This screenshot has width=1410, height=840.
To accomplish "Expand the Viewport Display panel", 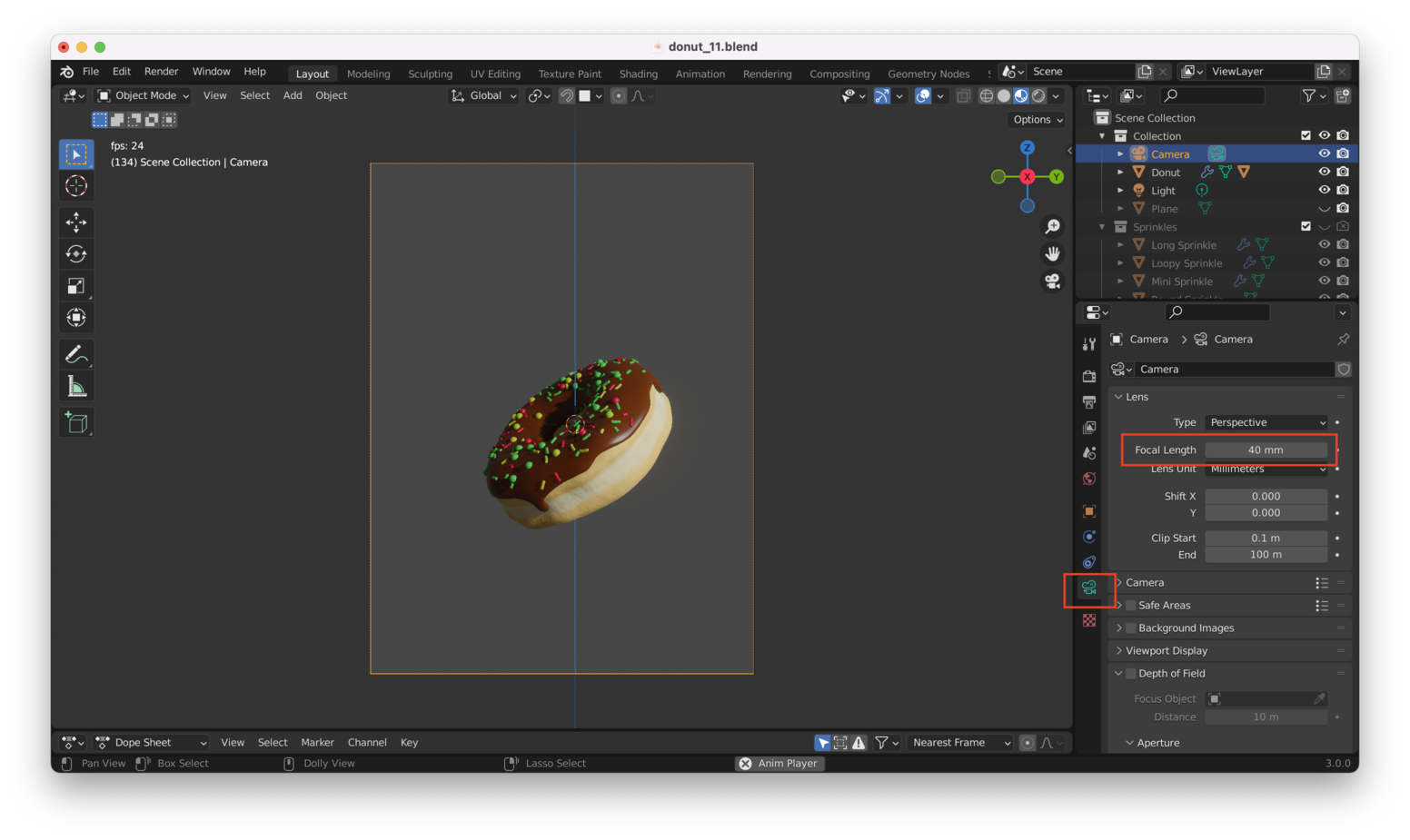I will (1167, 651).
